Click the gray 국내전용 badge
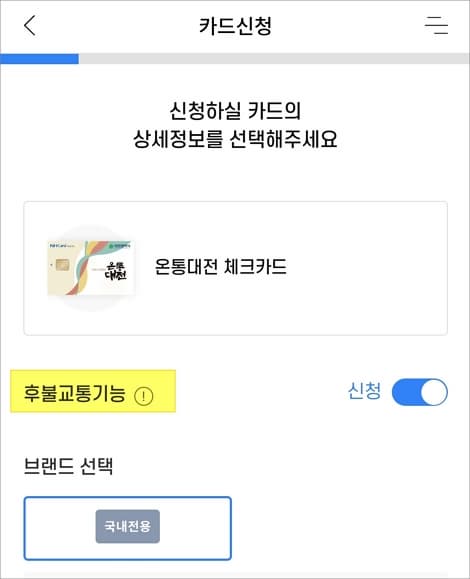 pyautogui.click(x=128, y=526)
